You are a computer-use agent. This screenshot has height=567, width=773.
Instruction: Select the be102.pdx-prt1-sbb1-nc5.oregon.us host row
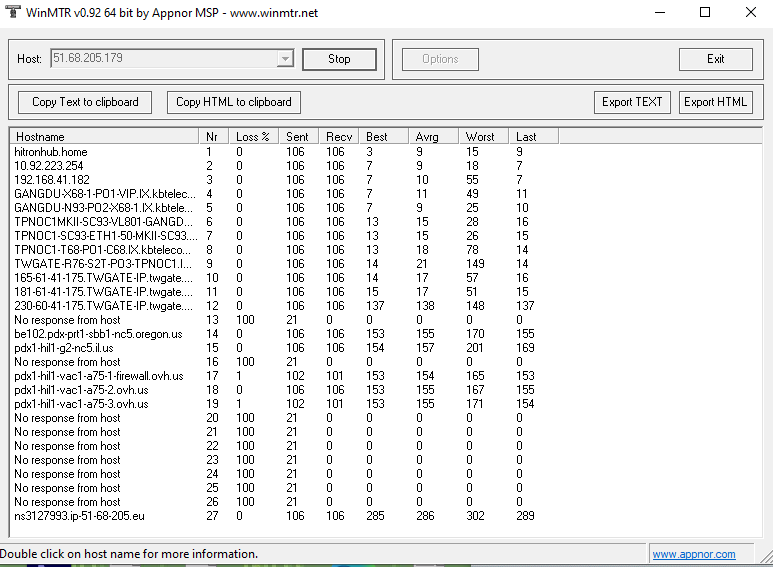(98, 334)
